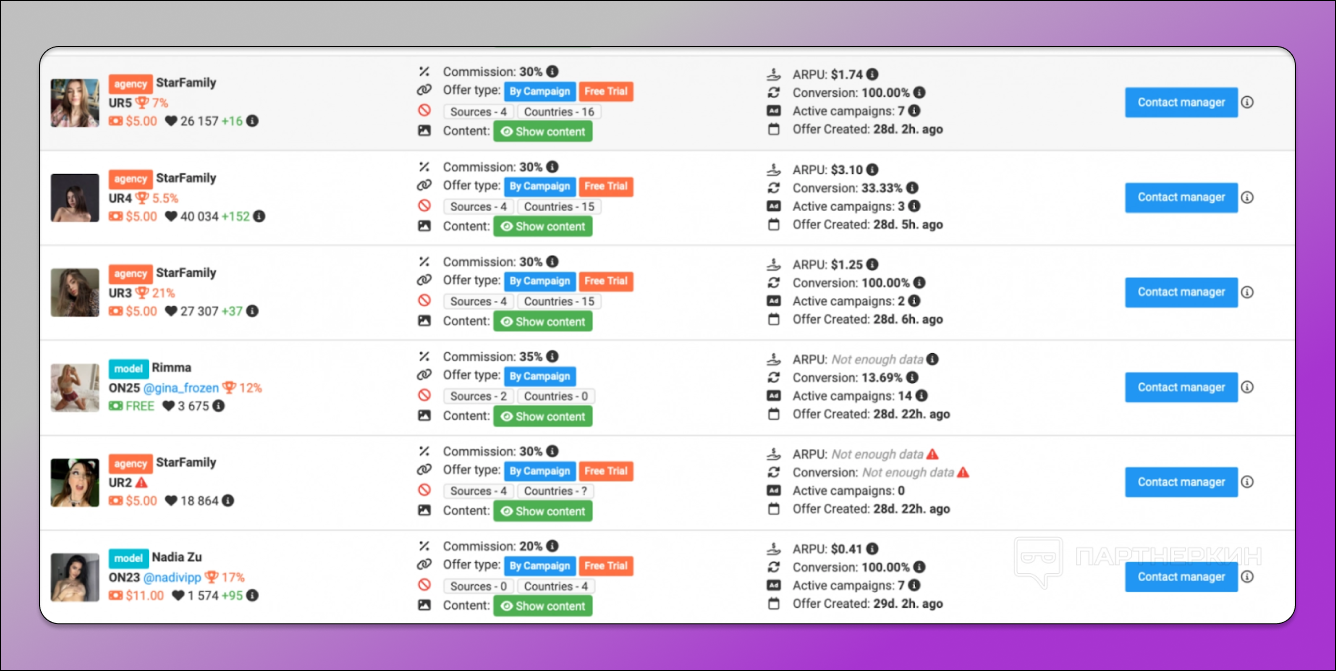Show content for the UR5 offer

[x=542, y=131]
